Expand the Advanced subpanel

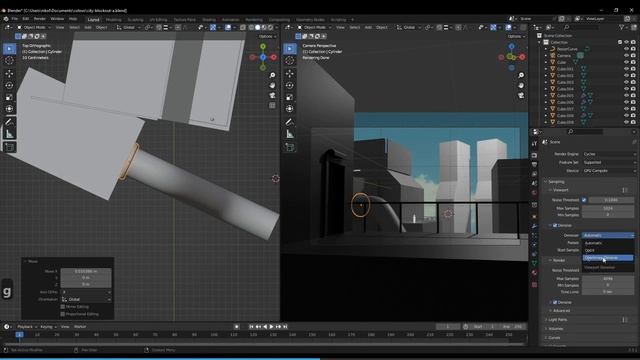click(x=560, y=311)
